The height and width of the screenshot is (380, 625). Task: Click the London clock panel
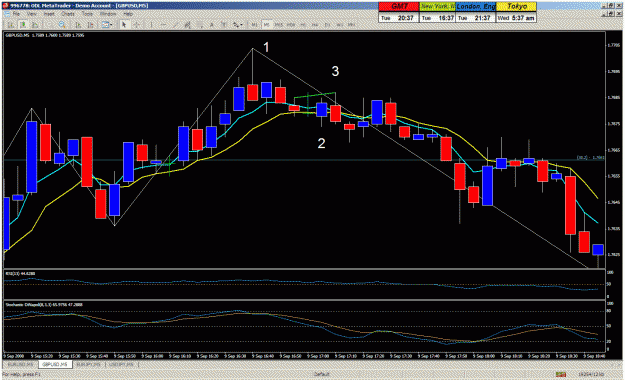click(x=476, y=12)
